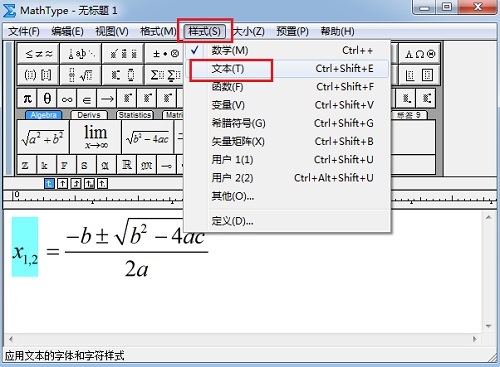This screenshot has height=367, width=500.
Task: Select the first tab-stop alignment button highlighted blue
Action: point(49,183)
